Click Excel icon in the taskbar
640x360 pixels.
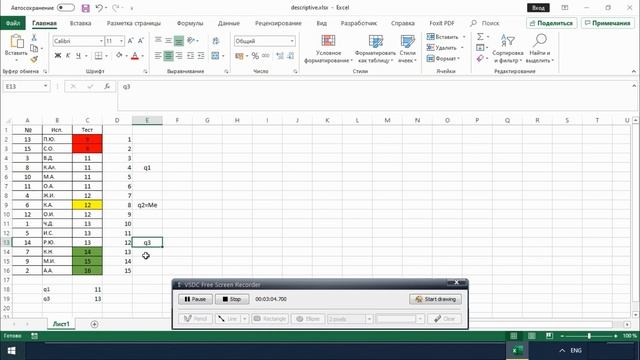pos(517,351)
